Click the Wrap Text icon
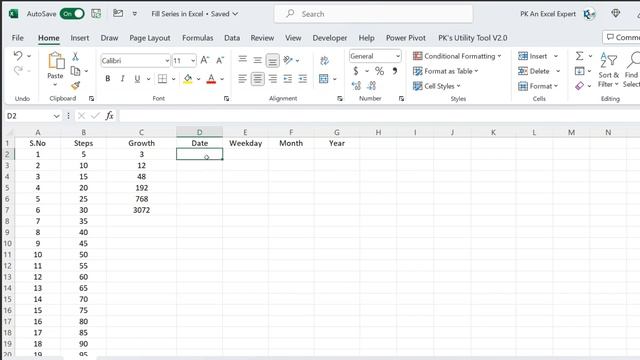 [x=324, y=61]
